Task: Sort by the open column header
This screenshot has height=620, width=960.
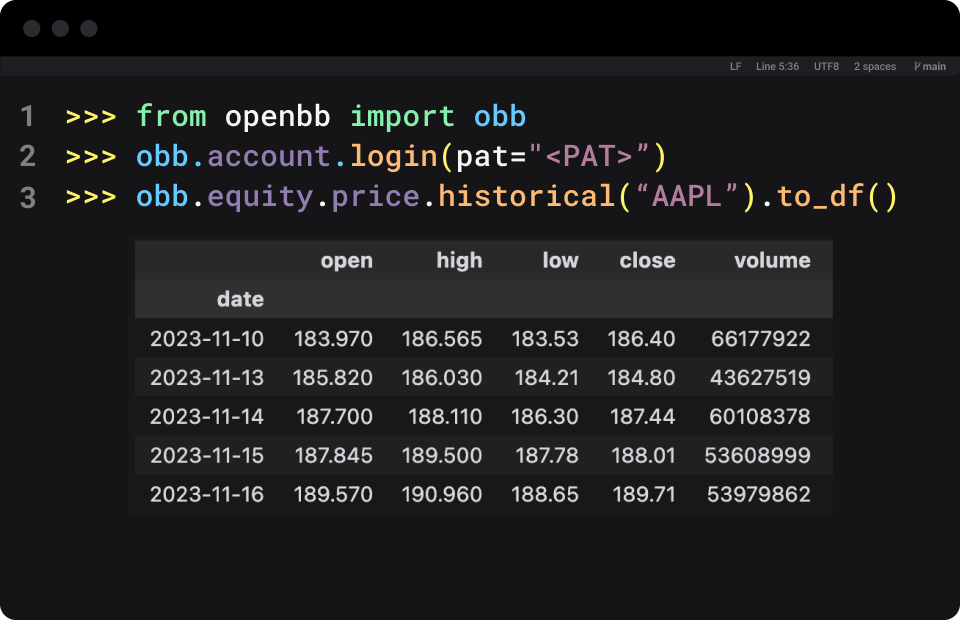Action: coord(347,260)
